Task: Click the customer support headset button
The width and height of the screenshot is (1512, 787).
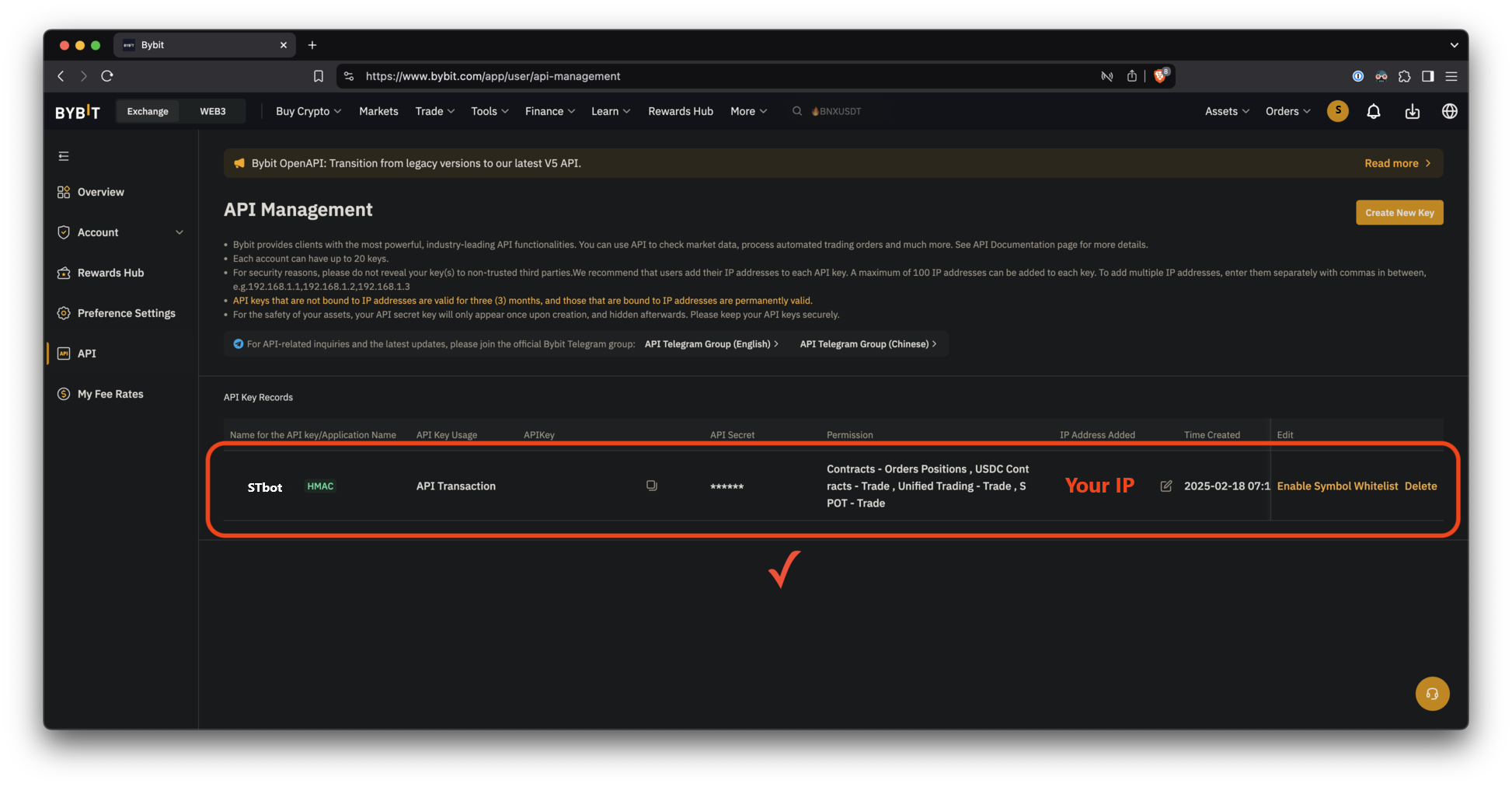Action: pos(1432,694)
